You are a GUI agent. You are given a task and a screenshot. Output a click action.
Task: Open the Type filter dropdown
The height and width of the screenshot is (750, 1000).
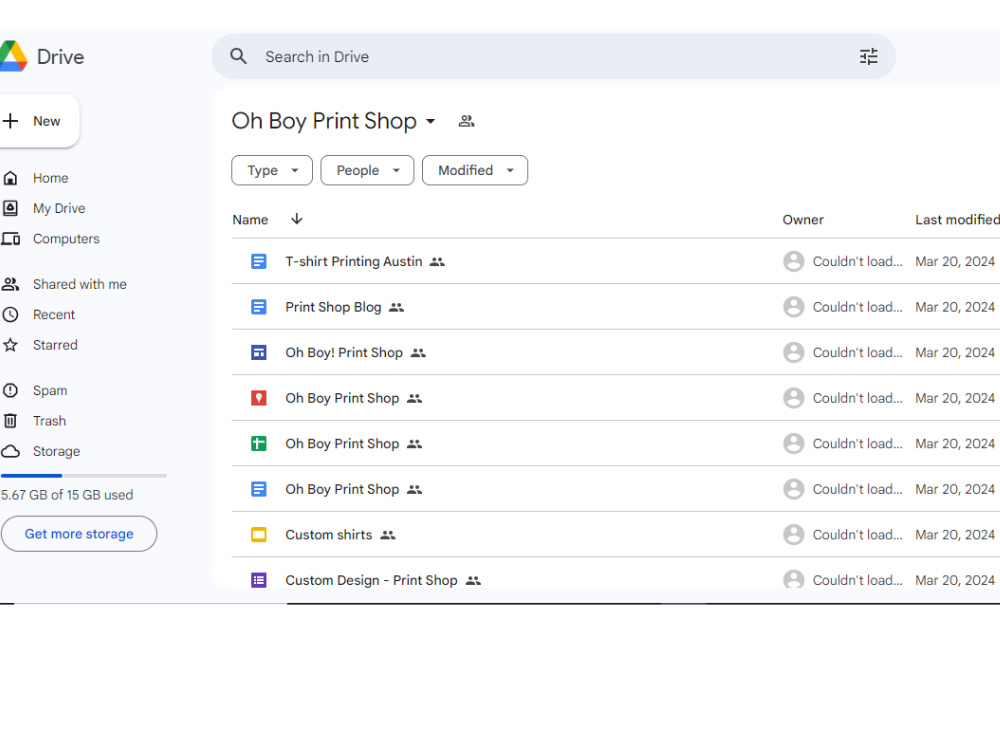(x=271, y=170)
